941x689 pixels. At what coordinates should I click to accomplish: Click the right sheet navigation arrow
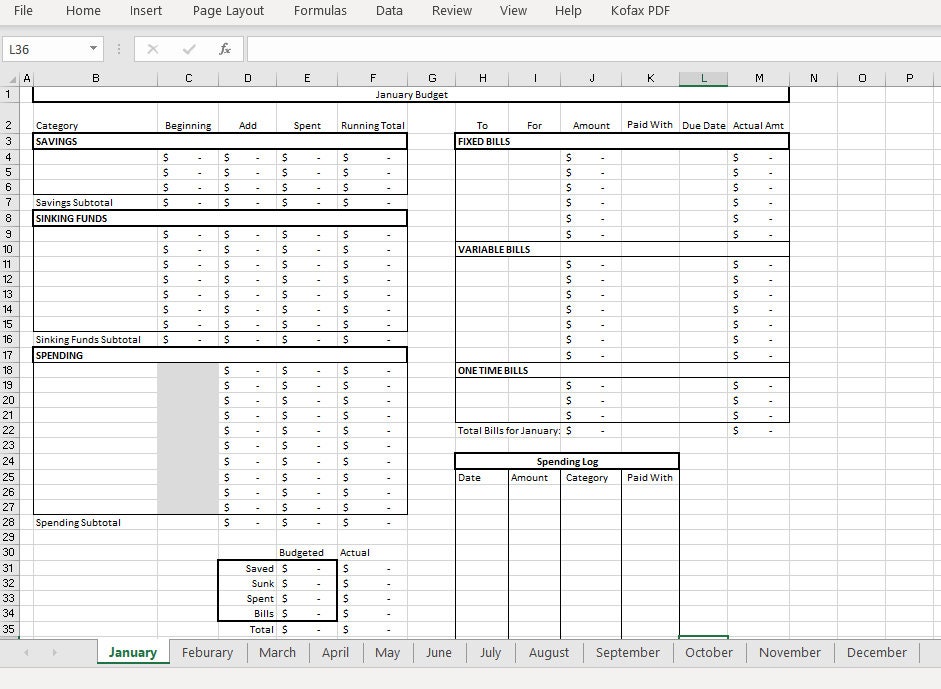coord(54,652)
